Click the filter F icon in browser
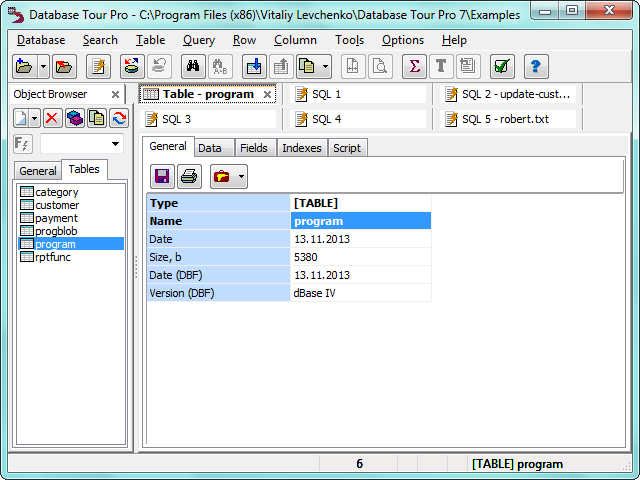The width and height of the screenshot is (640, 480). click(x=22, y=144)
